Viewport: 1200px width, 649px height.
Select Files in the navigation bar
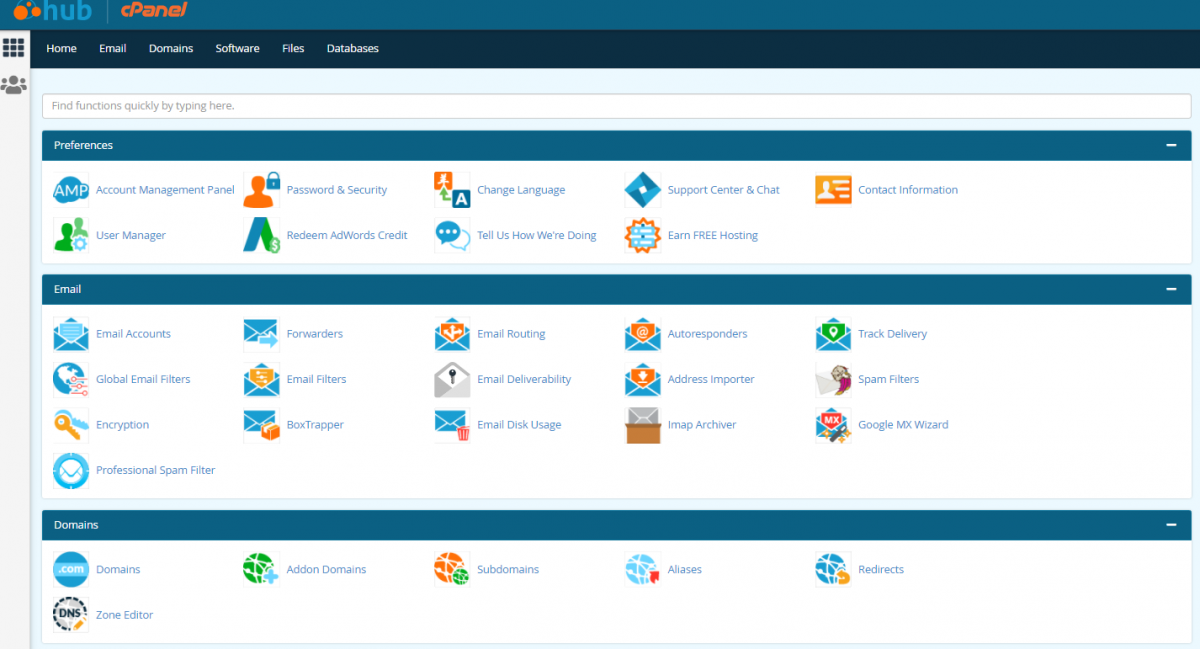coord(293,48)
